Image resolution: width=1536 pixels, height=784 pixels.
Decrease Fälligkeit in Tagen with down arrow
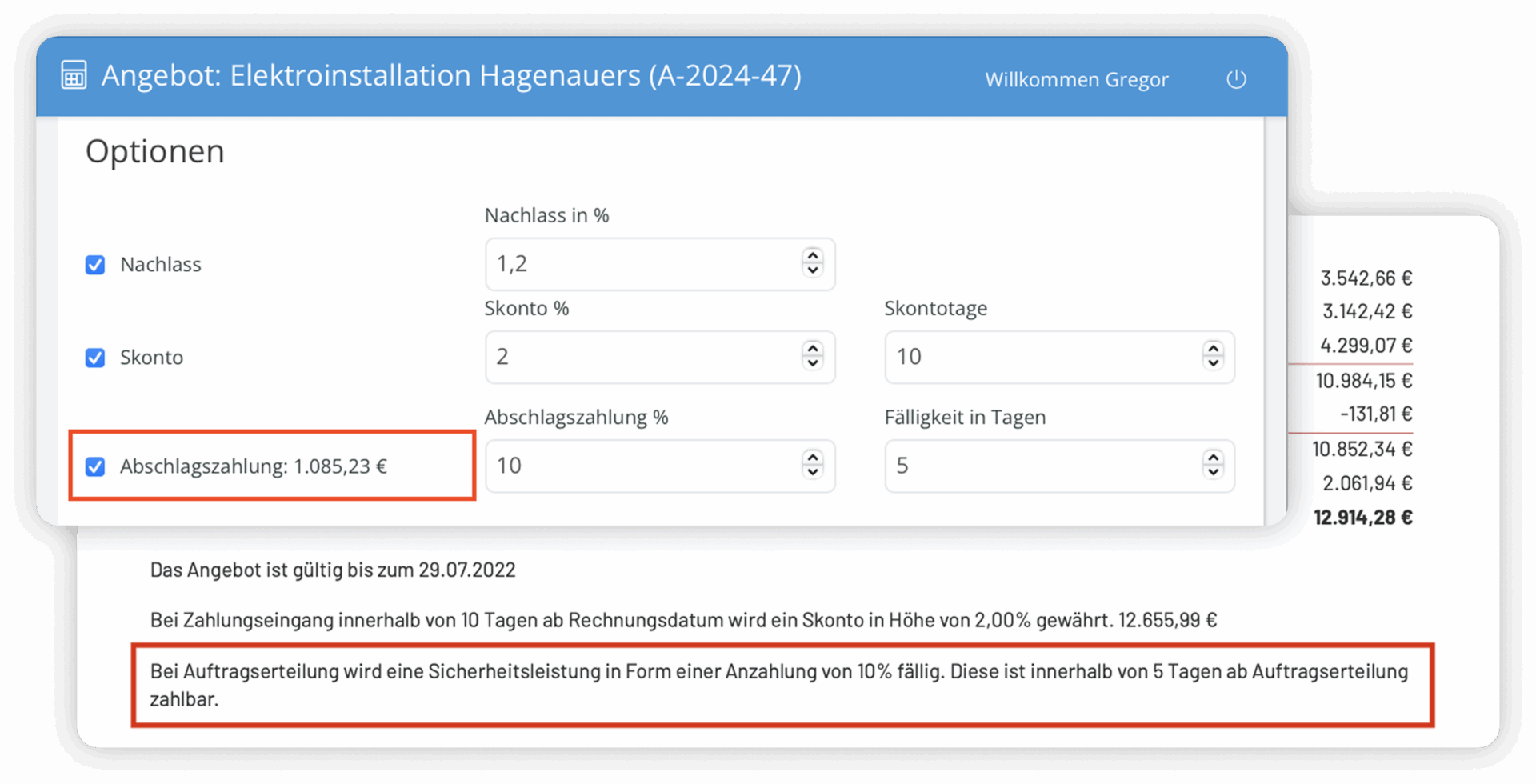(x=1213, y=472)
